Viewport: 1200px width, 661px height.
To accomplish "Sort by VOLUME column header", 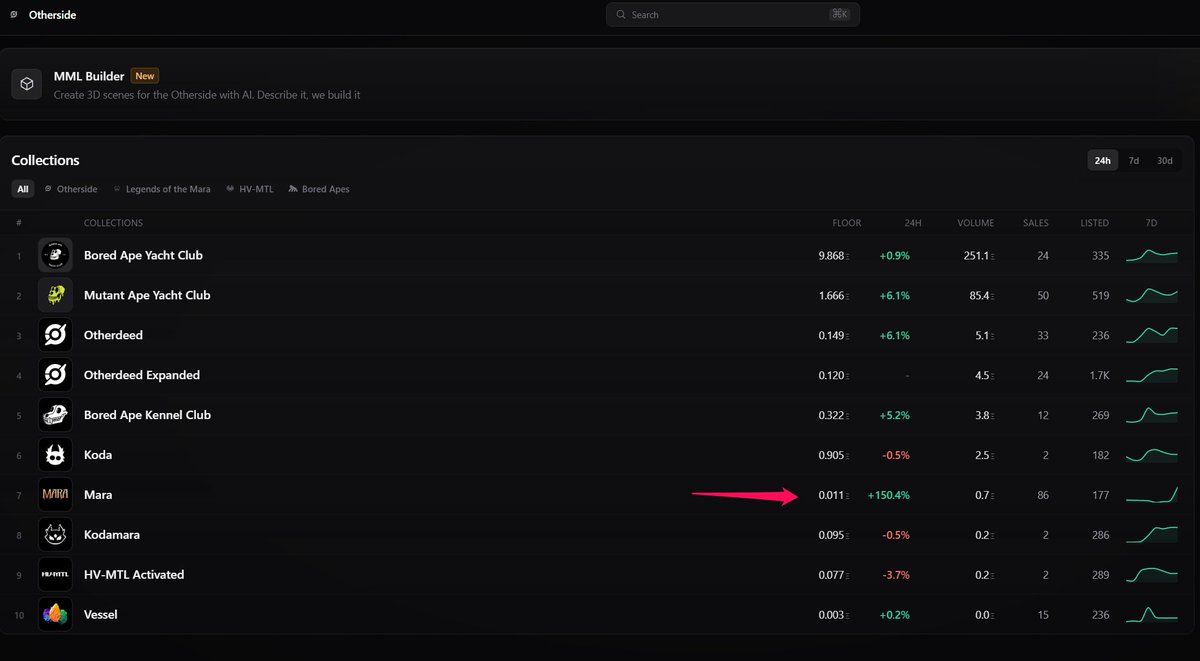I will click(975, 223).
